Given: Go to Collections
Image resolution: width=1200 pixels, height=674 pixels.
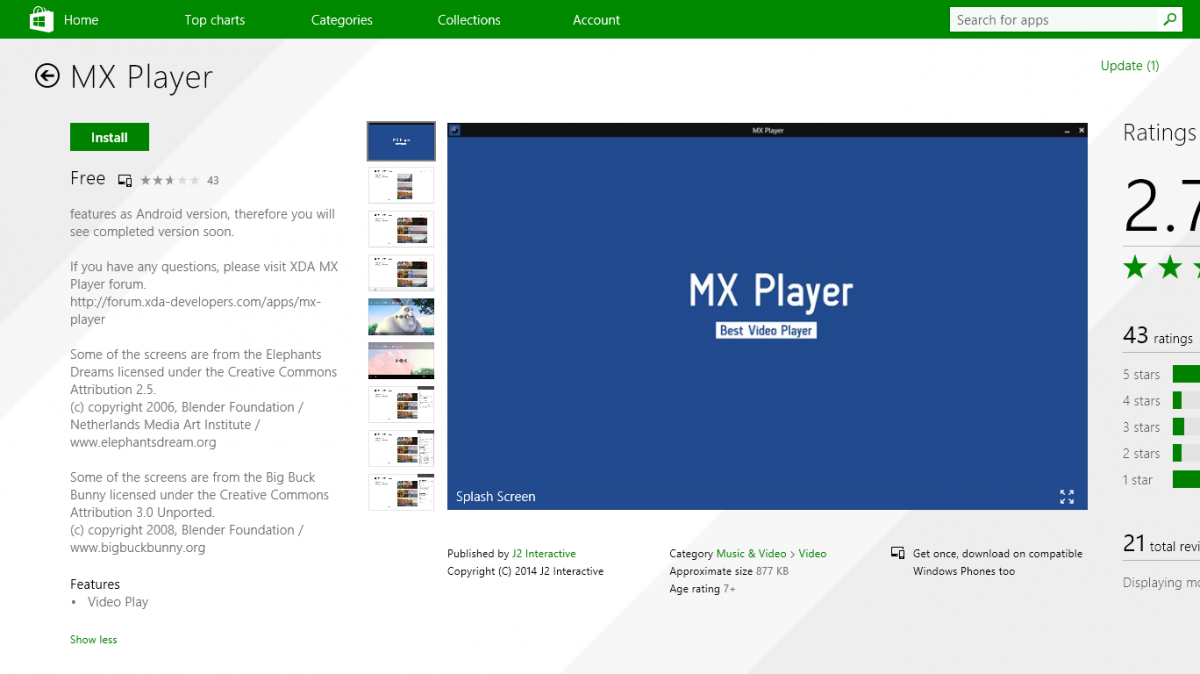Looking at the screenshot, I should pyautogui.click(x=469, y=20).
